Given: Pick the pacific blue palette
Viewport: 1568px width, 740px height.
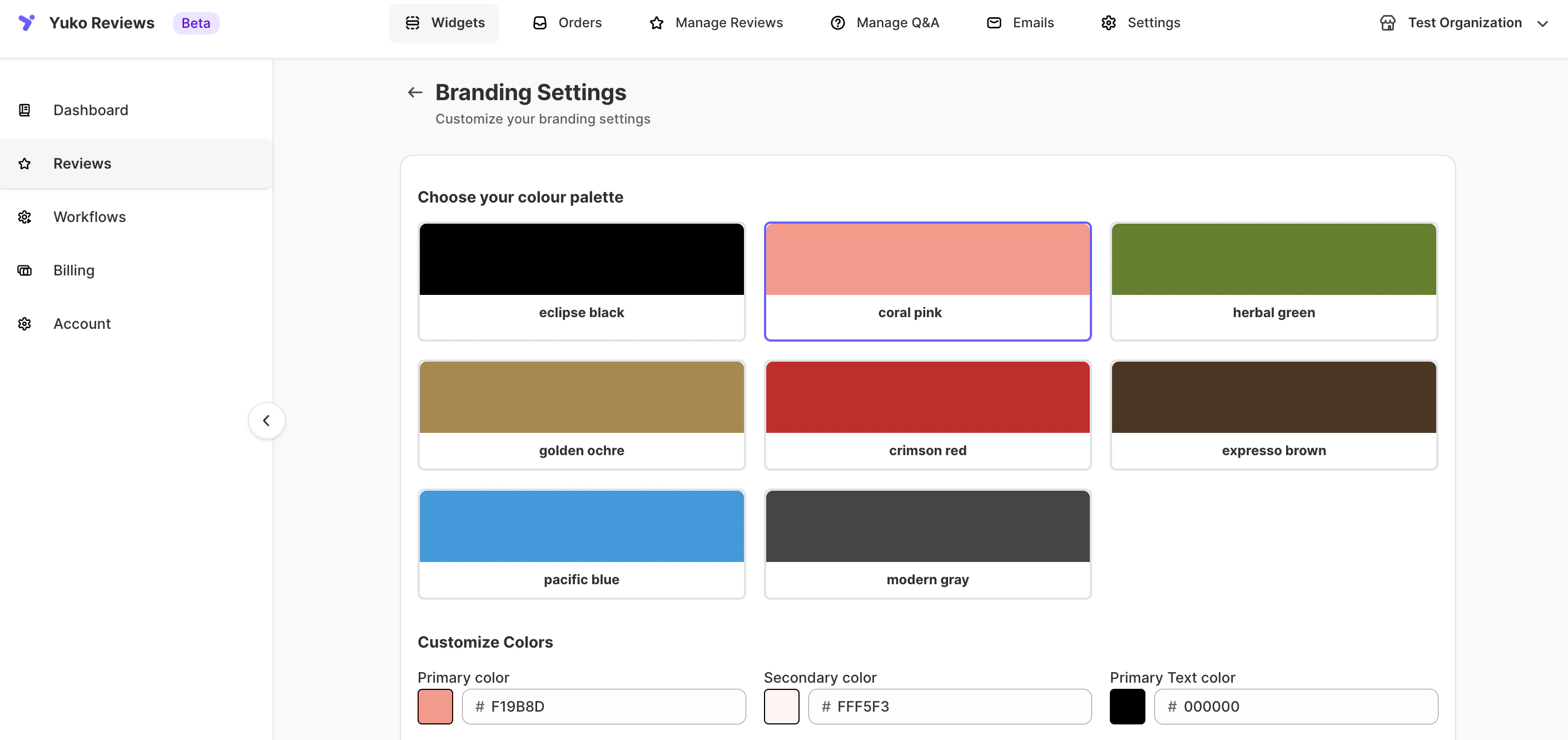Looking at the screenshot, I should click(581, 544).
